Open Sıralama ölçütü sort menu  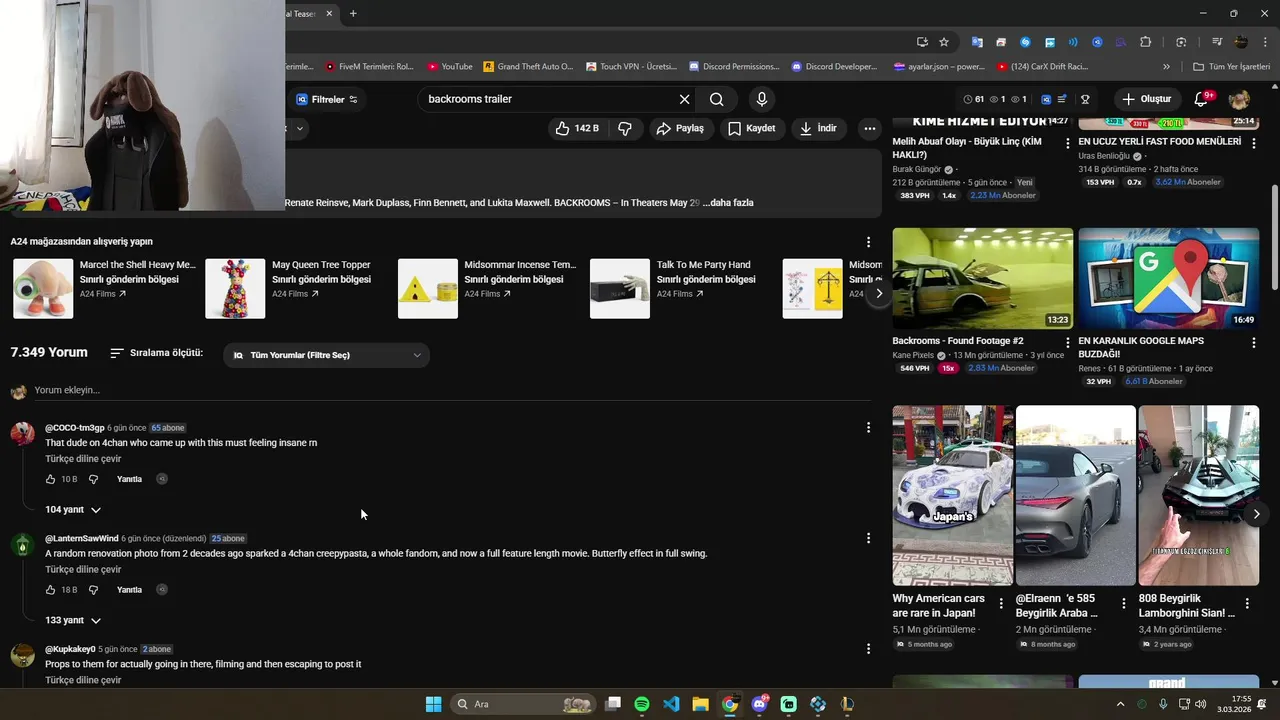[x=156, y=353]
